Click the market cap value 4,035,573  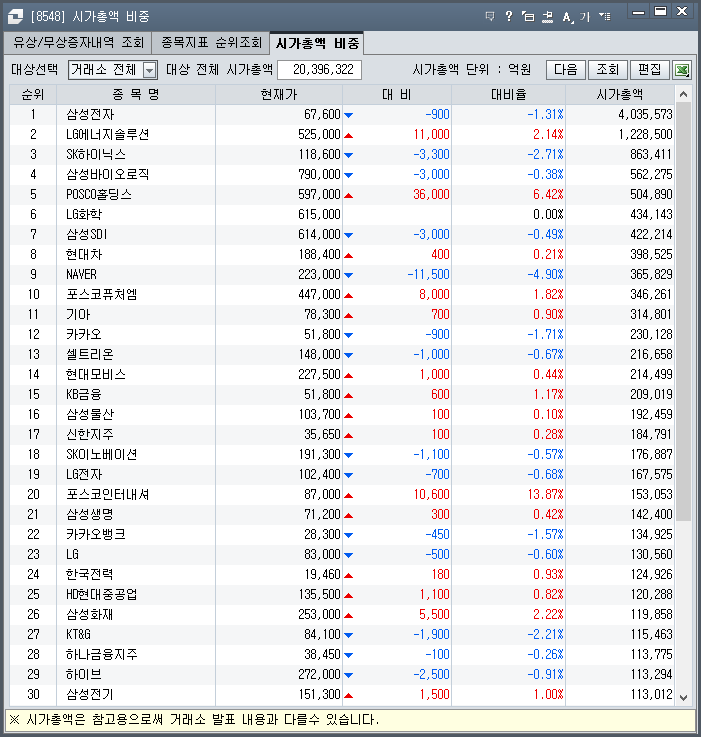tap(645, 115)
